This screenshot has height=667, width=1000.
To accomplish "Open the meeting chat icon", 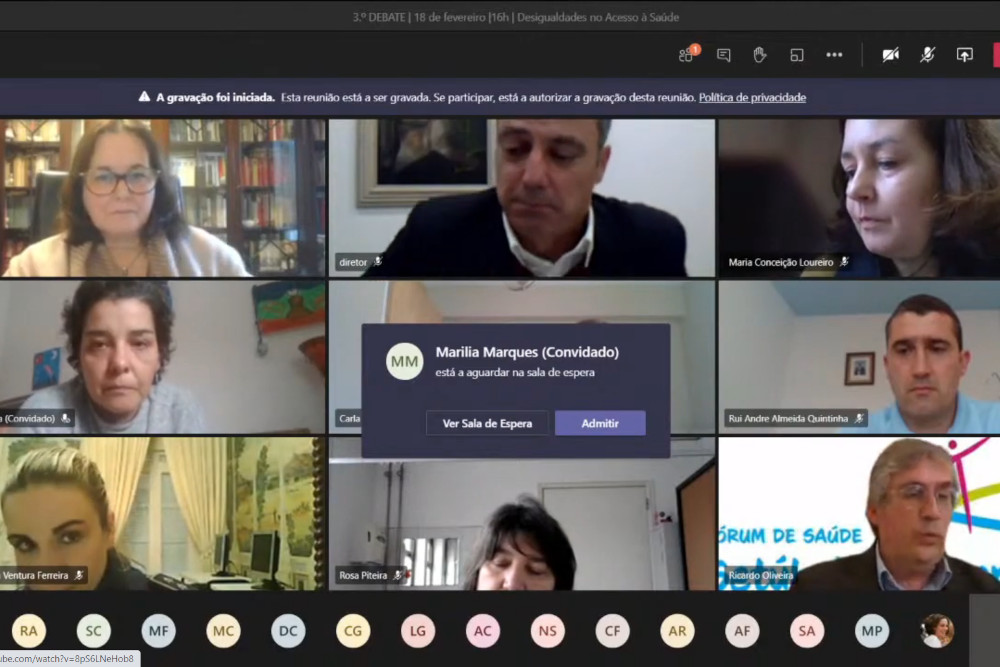I will 723,55.
